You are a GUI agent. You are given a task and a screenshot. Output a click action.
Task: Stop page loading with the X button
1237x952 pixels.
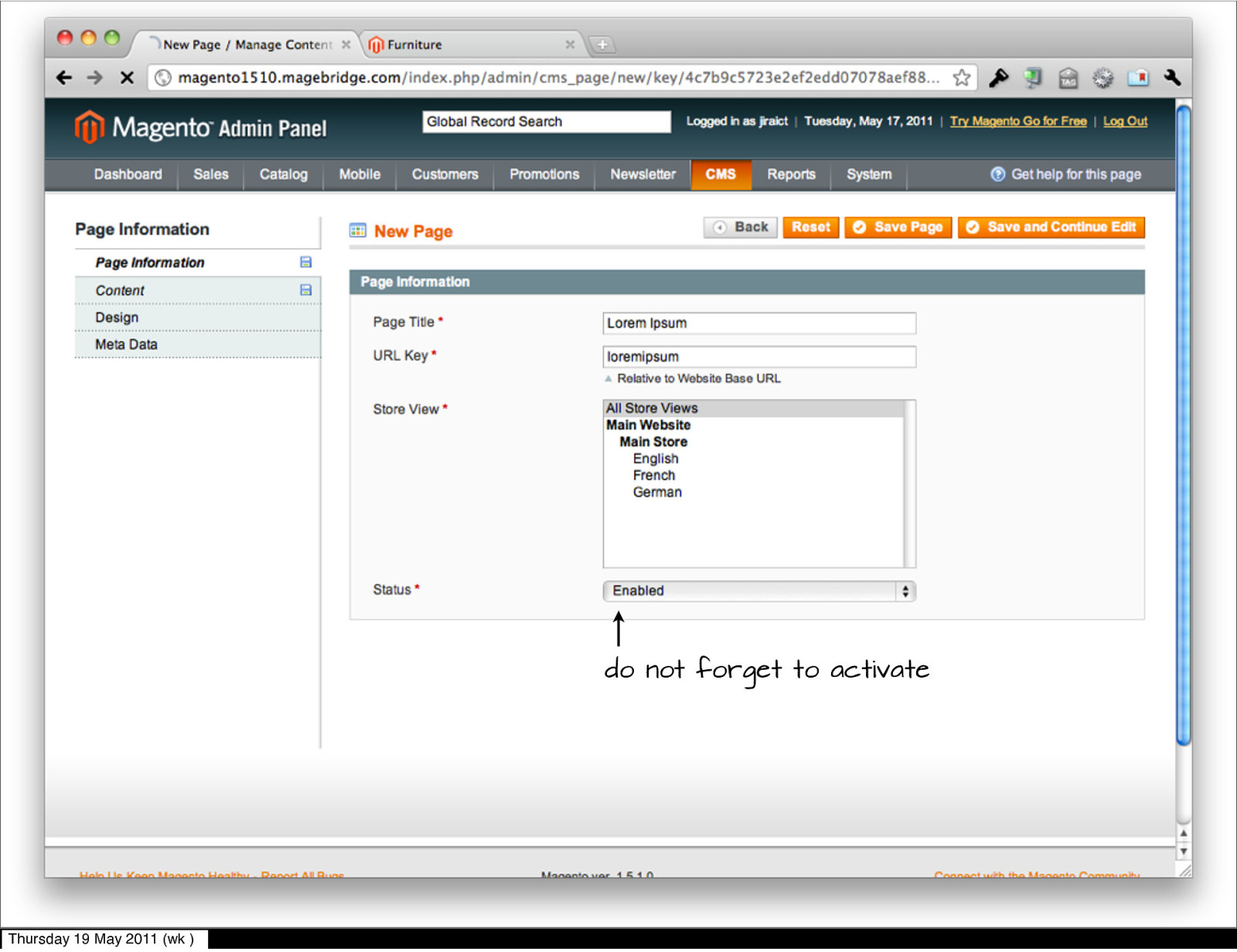tap(128, 77)
